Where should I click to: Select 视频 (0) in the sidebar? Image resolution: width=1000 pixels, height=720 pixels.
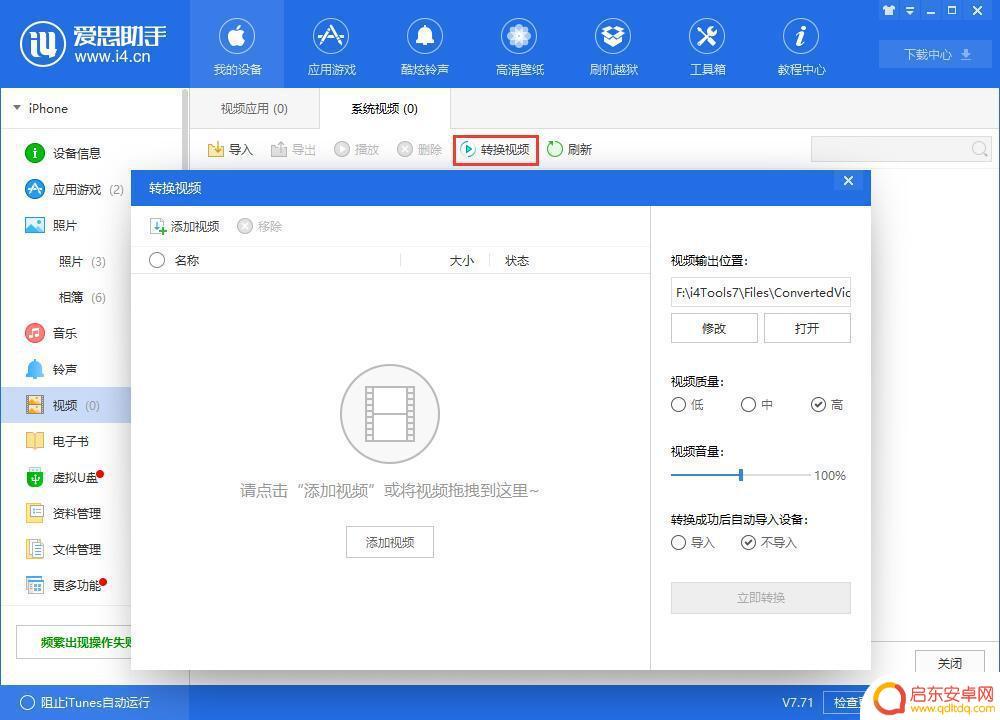[67, 405]
